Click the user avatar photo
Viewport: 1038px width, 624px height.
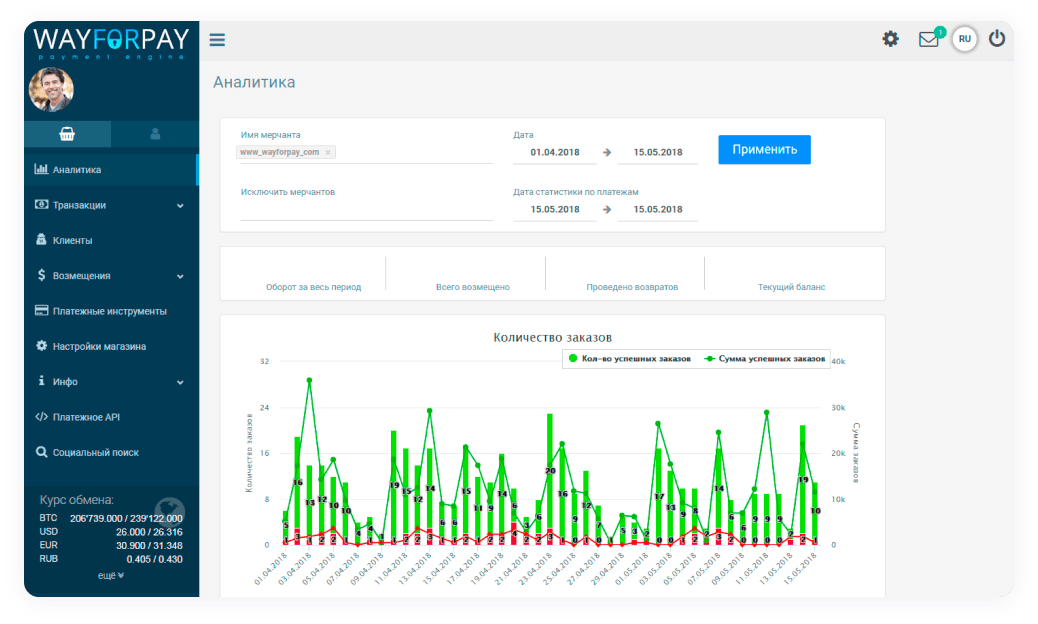tap(51, 90)
